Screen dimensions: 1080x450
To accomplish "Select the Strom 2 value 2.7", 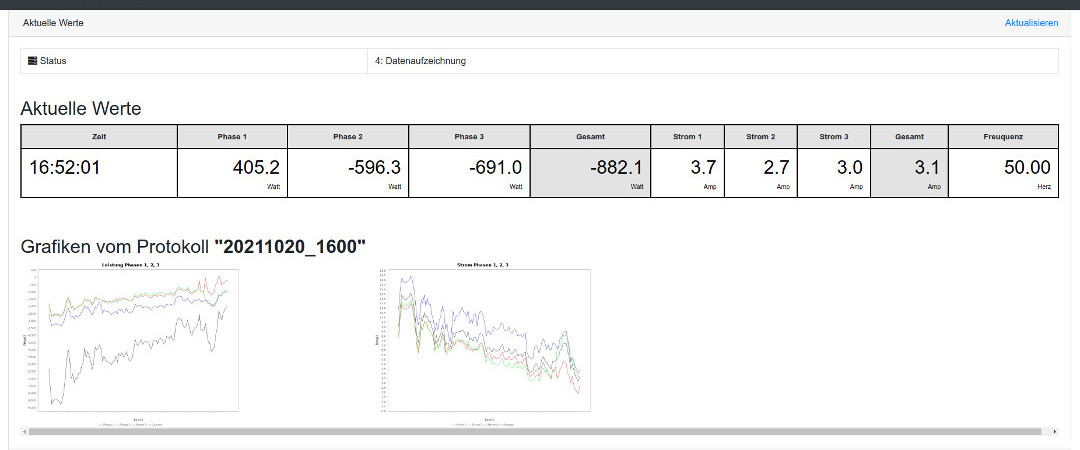I will click(x=777, y=168).
